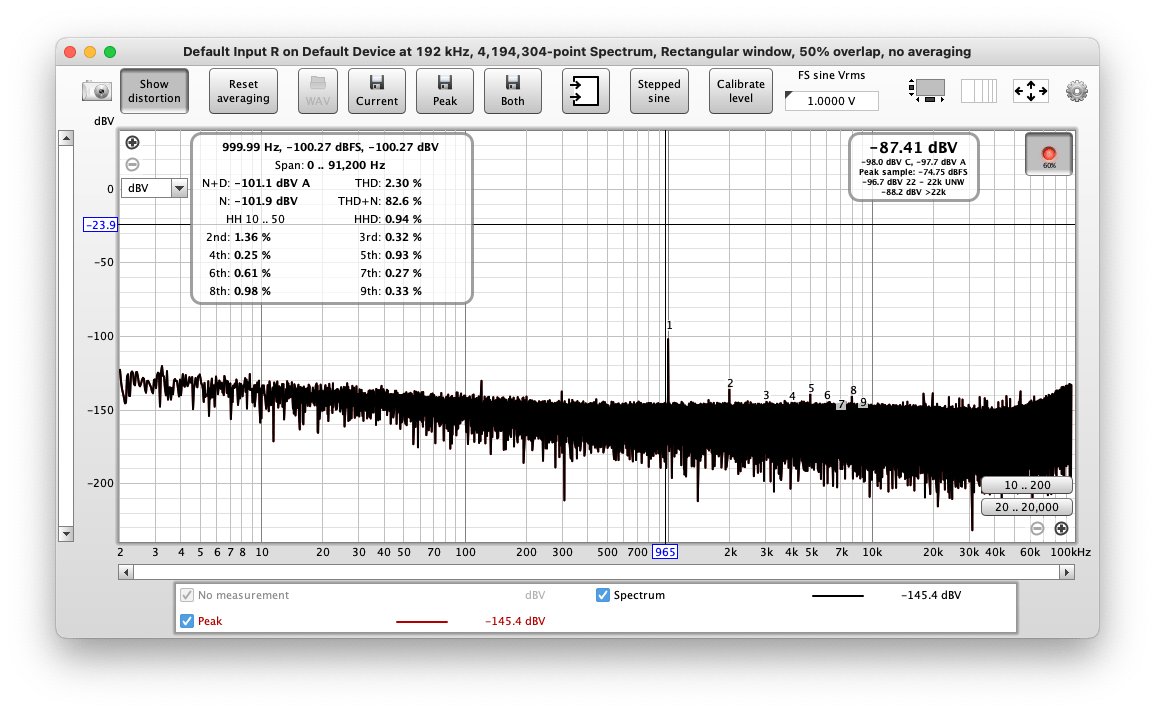Save Both traces
Viewport: 1155px width, 712px height.
pos(513,91)
